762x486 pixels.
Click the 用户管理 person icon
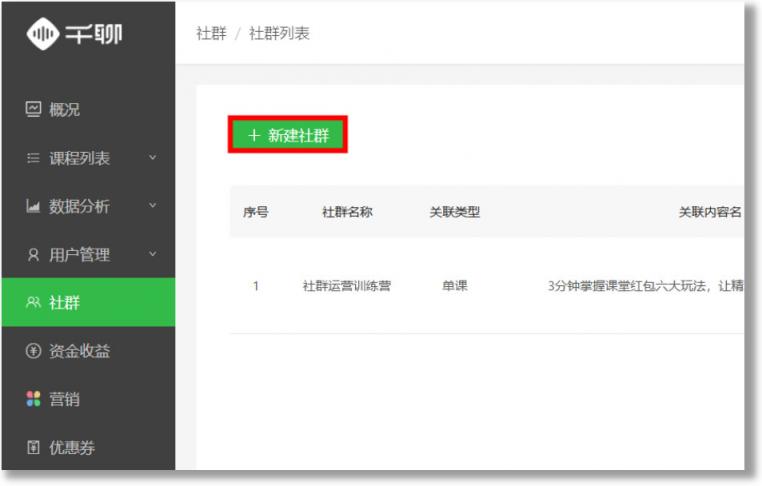tap(33, 255)
